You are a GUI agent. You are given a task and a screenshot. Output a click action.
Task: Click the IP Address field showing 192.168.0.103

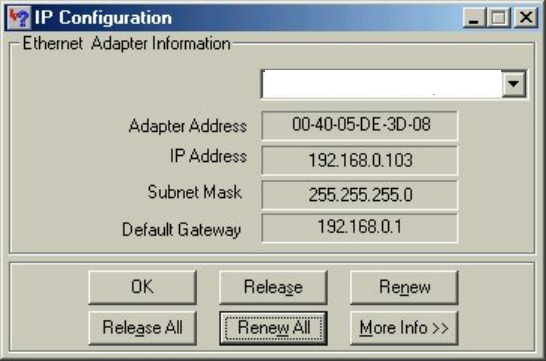[x=359, y=160]
